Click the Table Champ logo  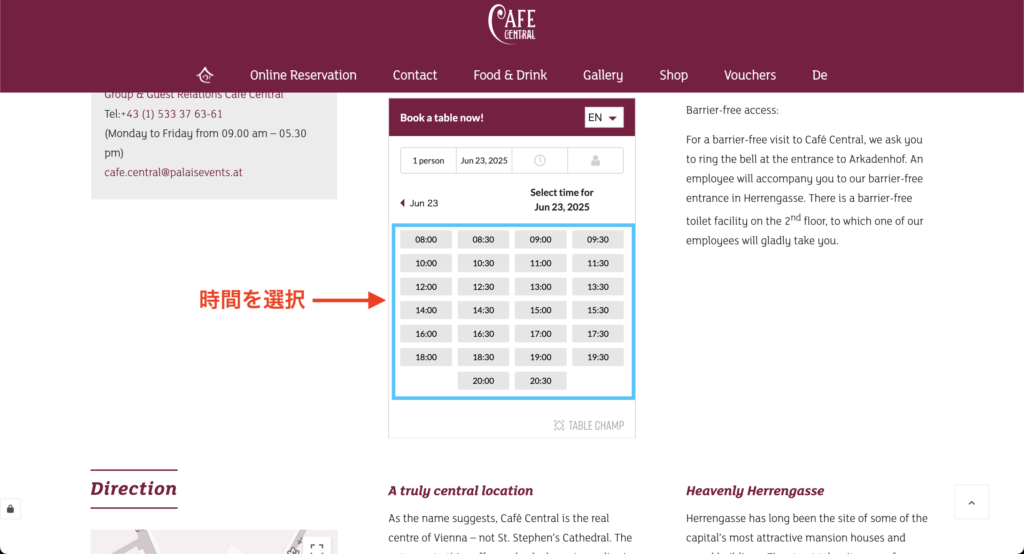(589, 425)
